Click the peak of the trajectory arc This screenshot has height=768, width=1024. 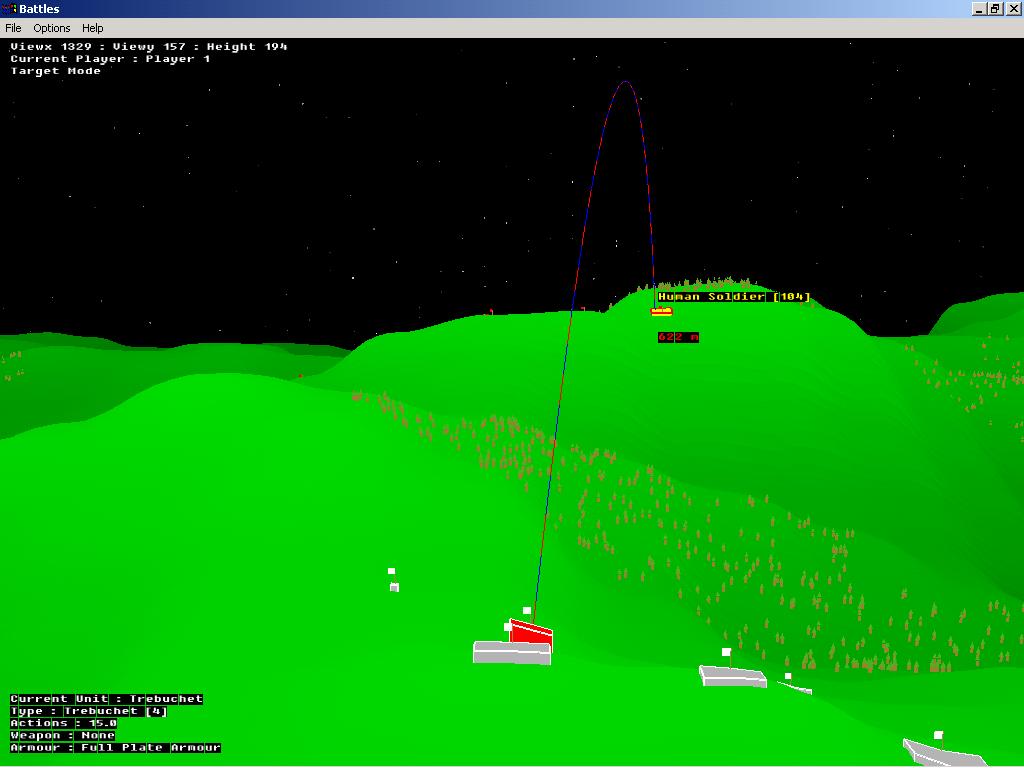[625, 81]
